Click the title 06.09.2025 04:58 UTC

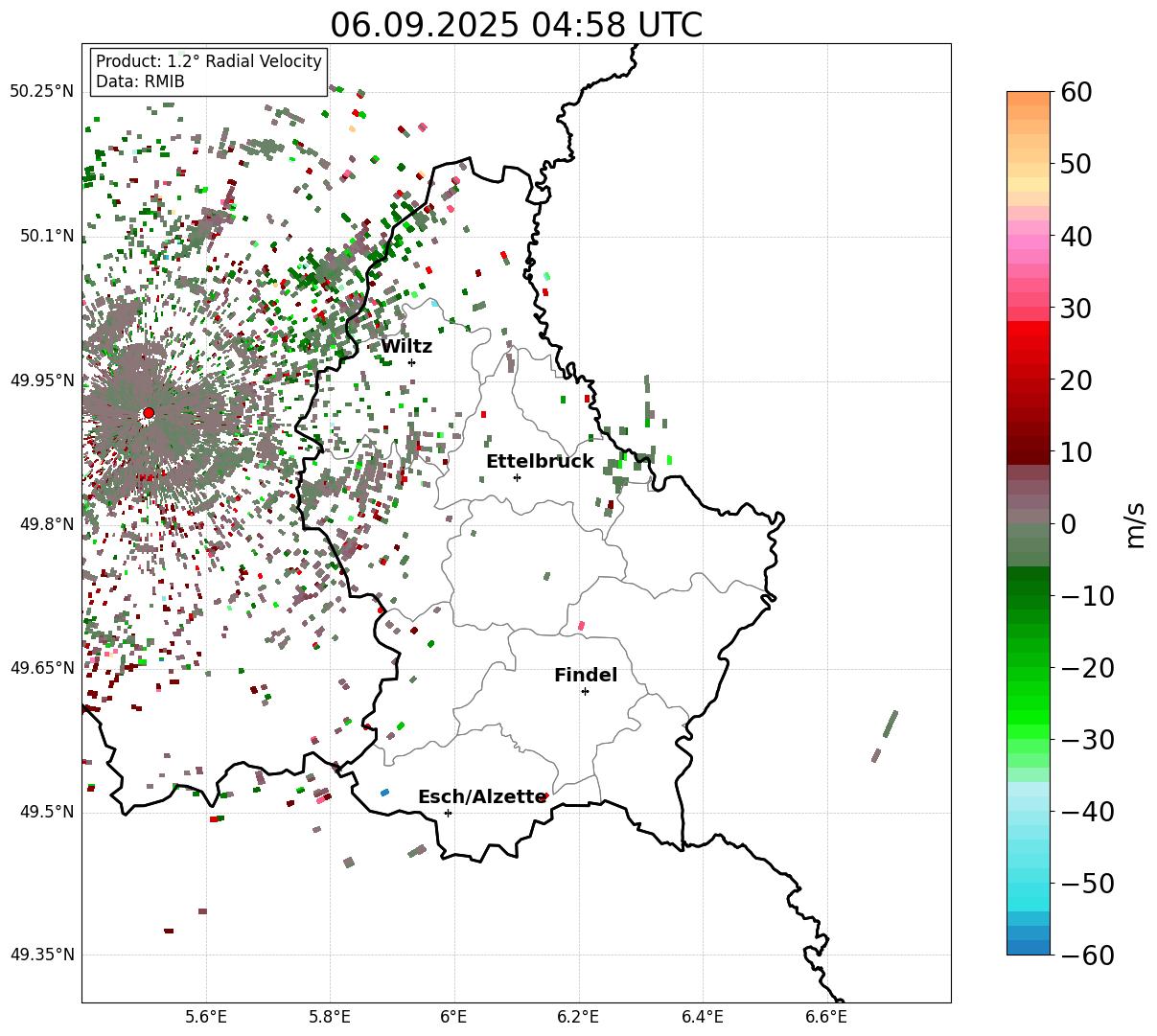tap(516, 25)
